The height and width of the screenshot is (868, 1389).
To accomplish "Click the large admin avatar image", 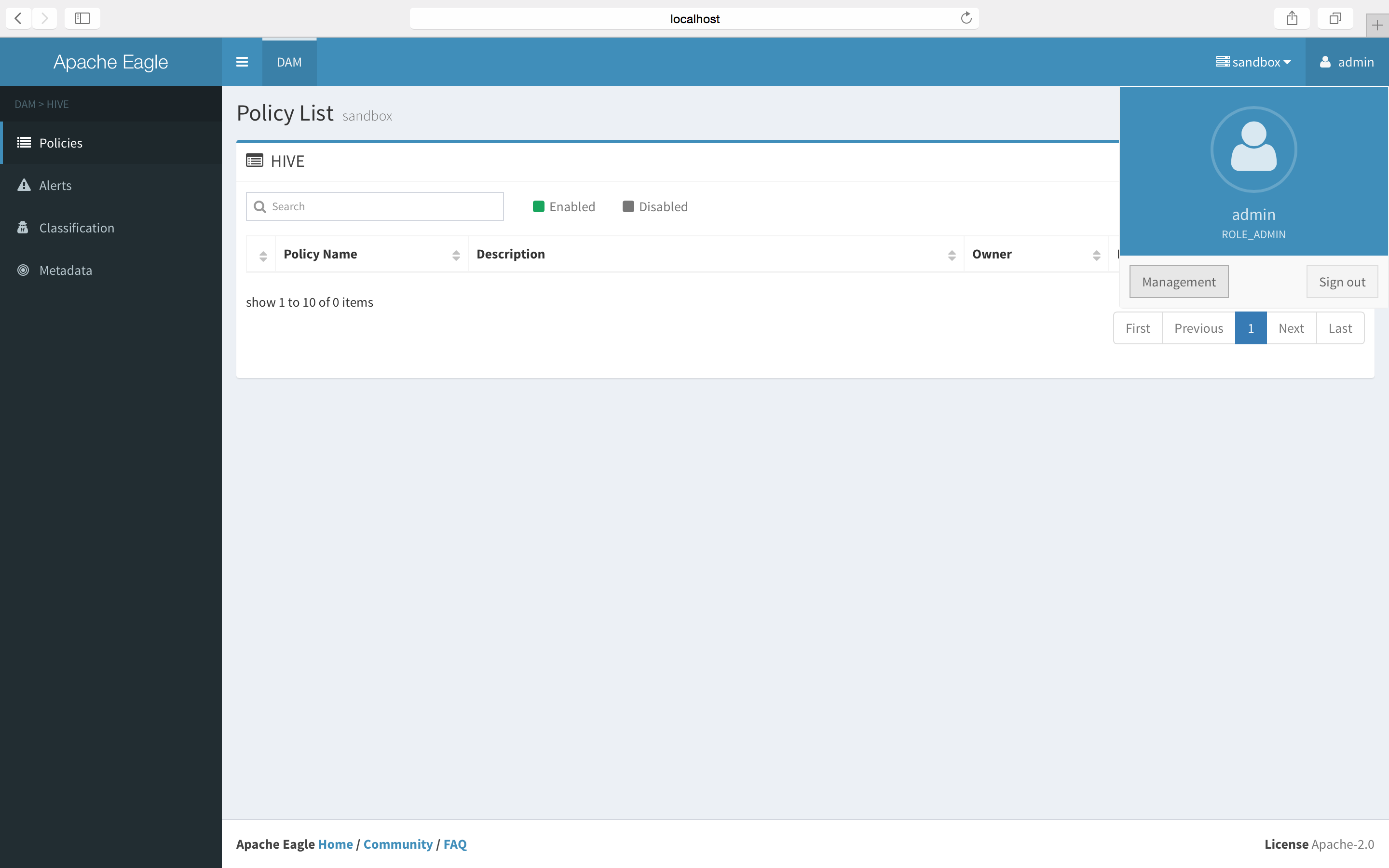I will coord(1253,149).
